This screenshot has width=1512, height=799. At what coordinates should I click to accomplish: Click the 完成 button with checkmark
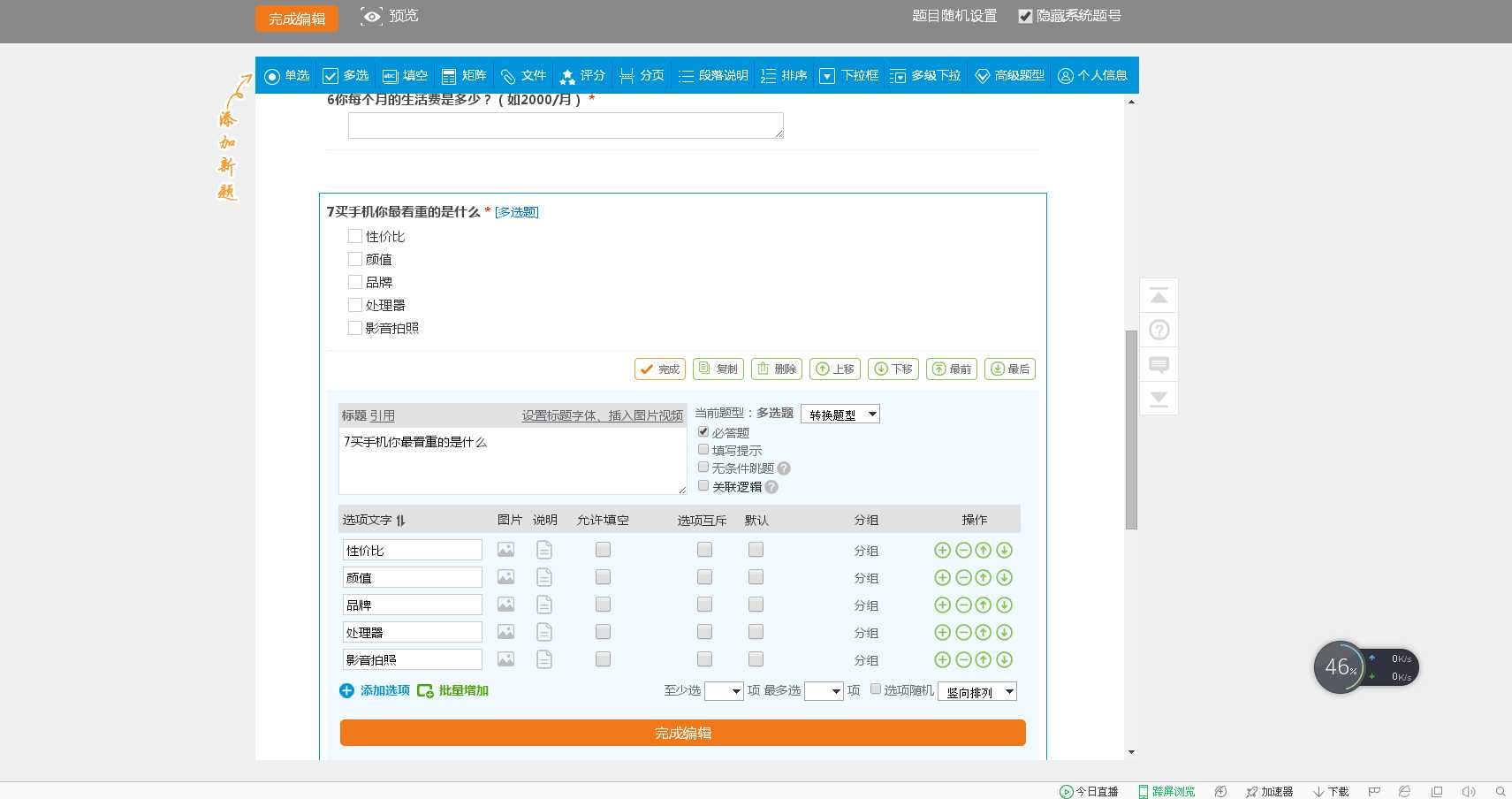click(x=660, y=369)
